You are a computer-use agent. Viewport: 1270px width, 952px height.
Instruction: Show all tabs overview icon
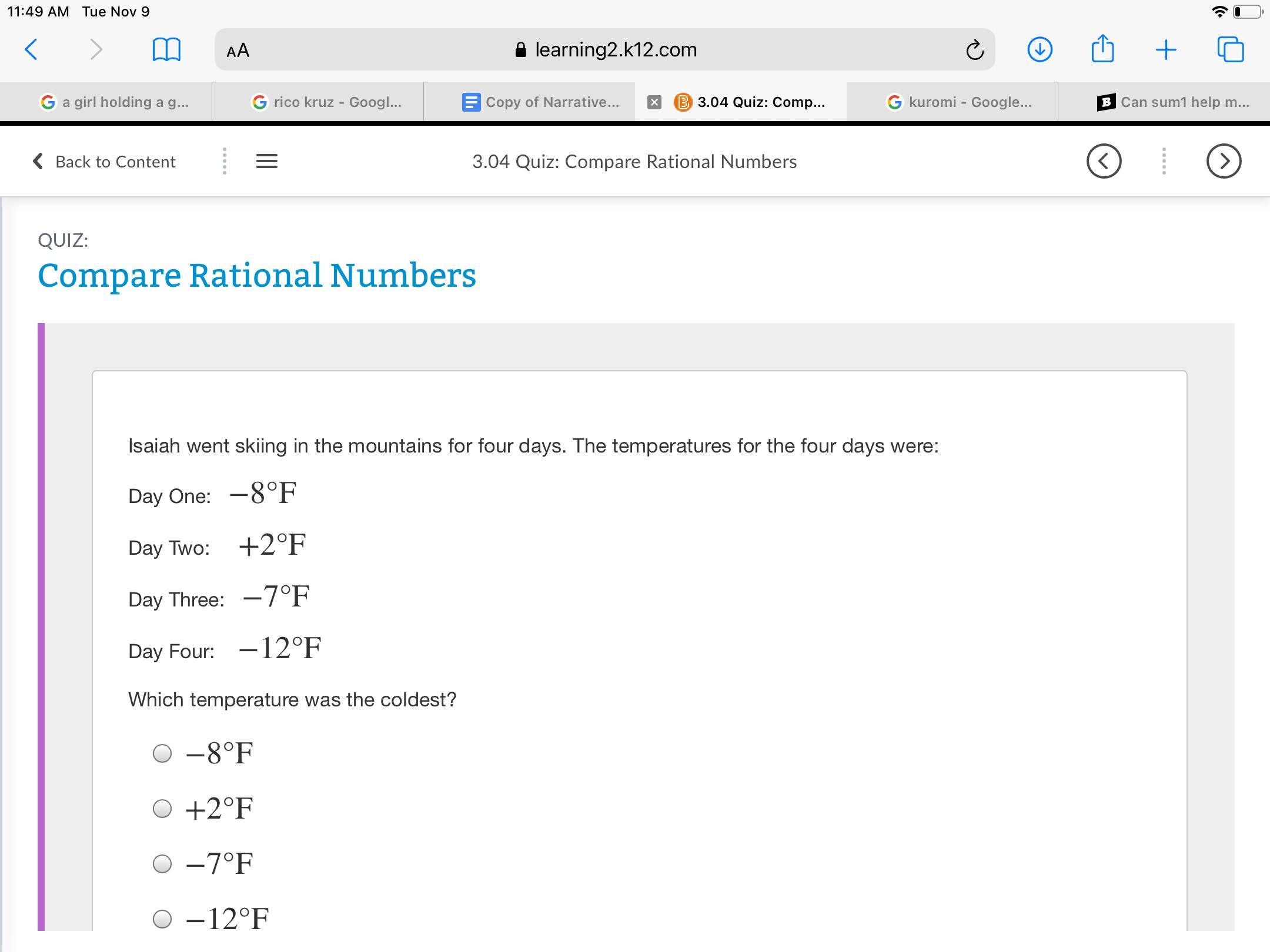click(1230, 49)
